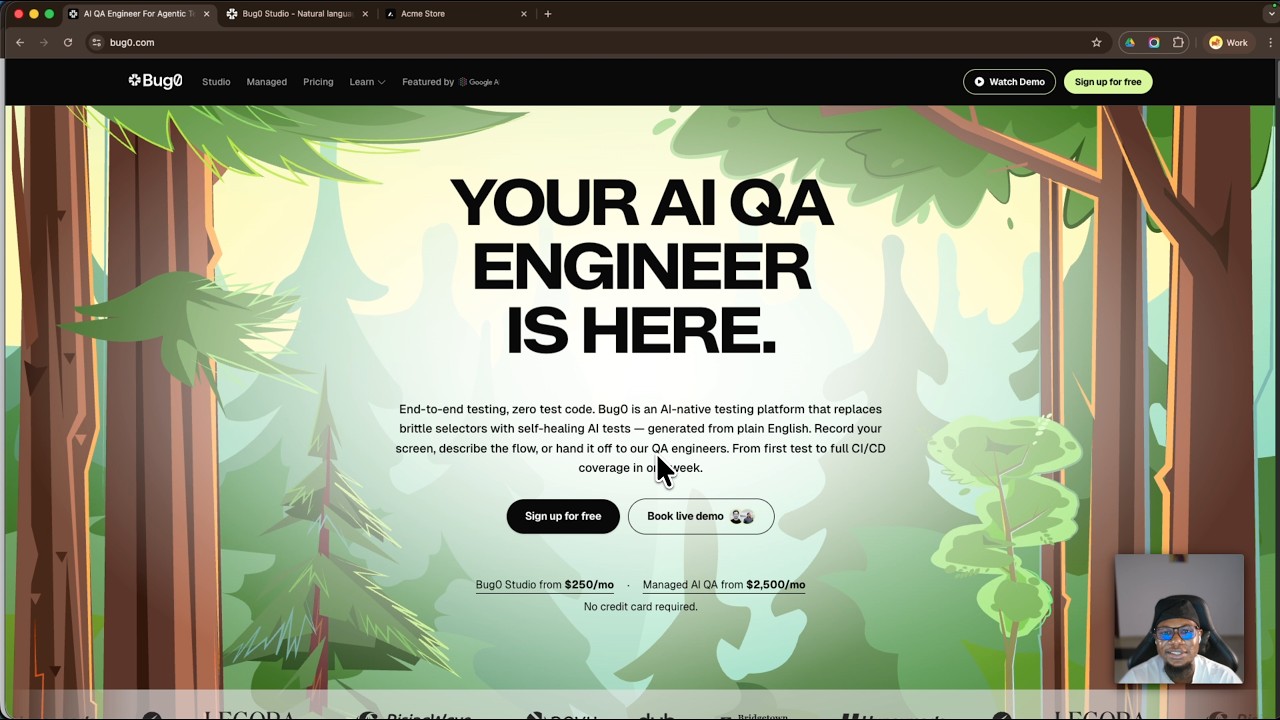
Task: Click the webcam video overlay thumbnail
Action: point(1179,619)
